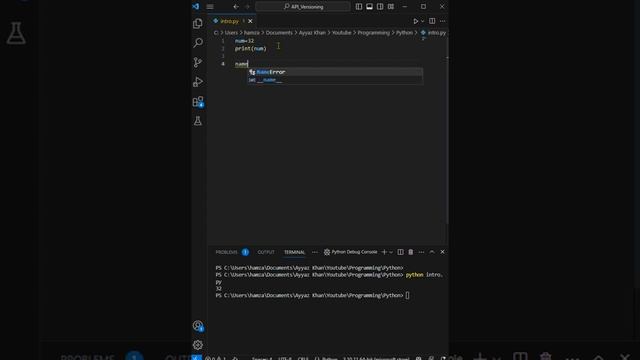Open Customize Layout icon in title bar

pos(391,7)
